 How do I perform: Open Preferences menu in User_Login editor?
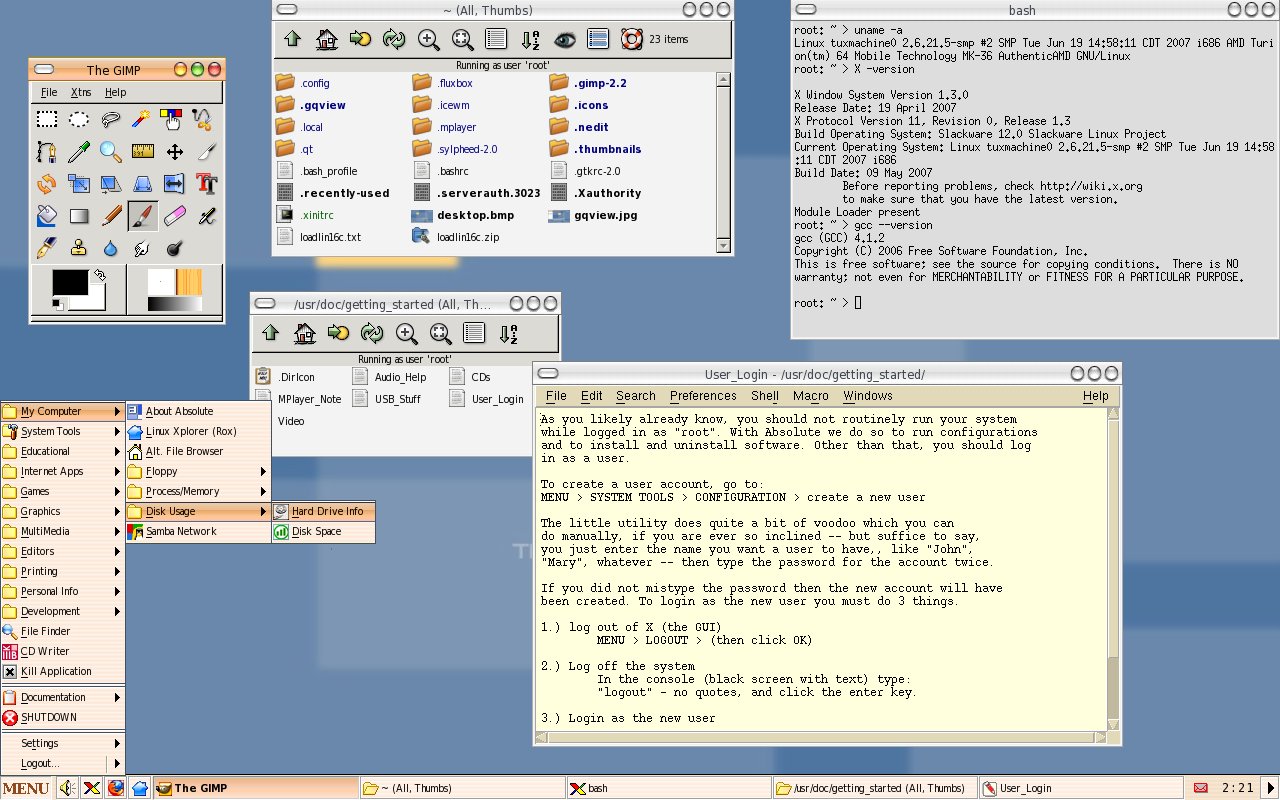pos(703,396)
